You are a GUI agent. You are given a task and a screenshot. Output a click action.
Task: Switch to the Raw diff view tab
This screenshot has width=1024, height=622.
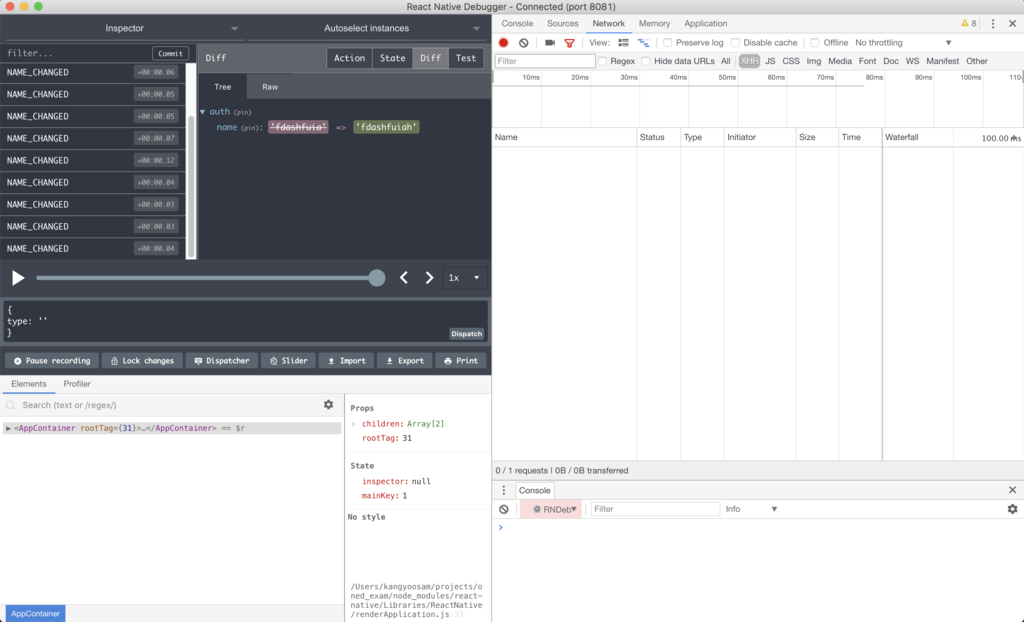coord(270,87)
